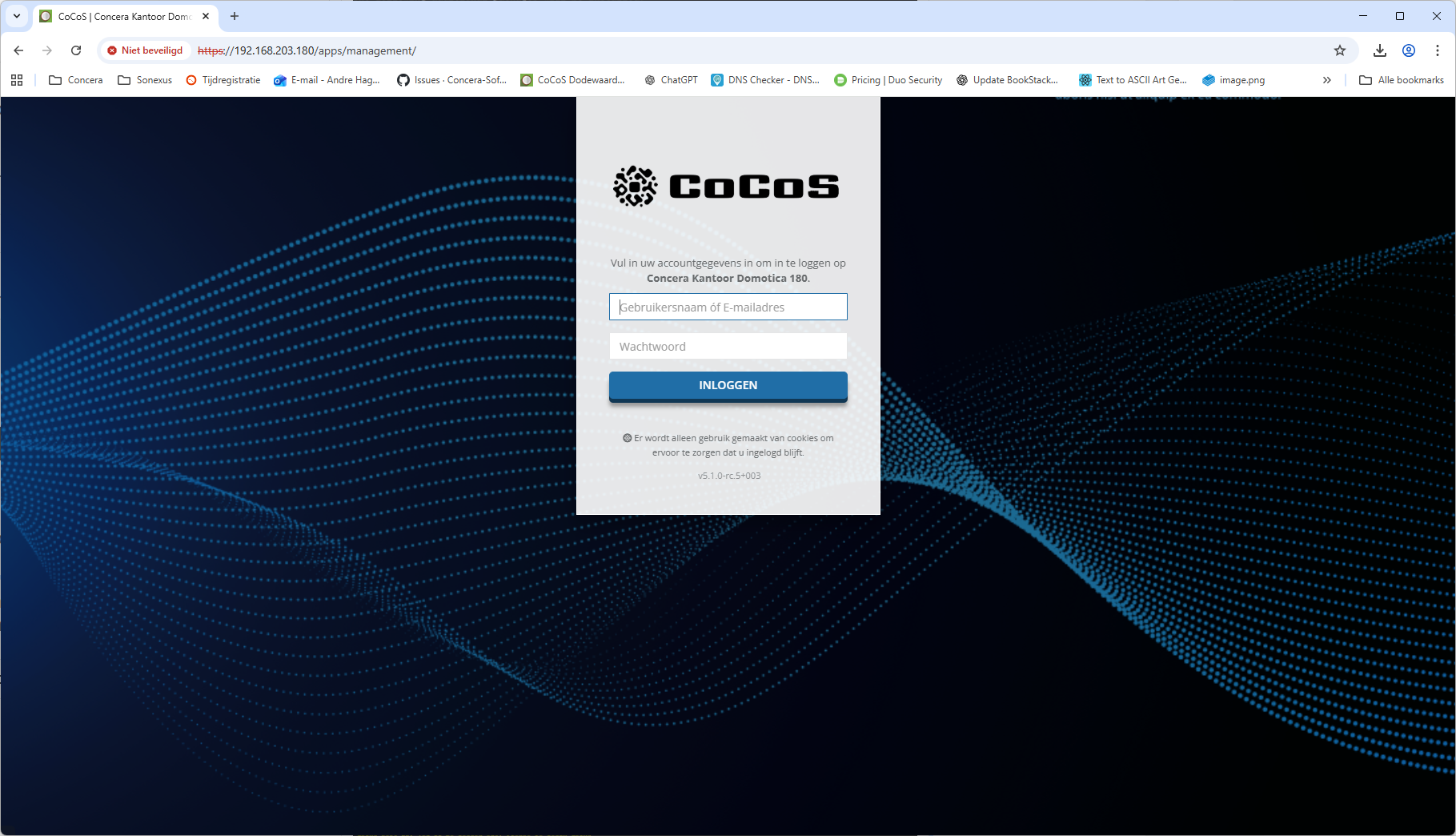The height and width of the screenshot is (836, 1456).
Task: Show hidden bookmarks with the double chevron
Action: tap(1327, 80)
